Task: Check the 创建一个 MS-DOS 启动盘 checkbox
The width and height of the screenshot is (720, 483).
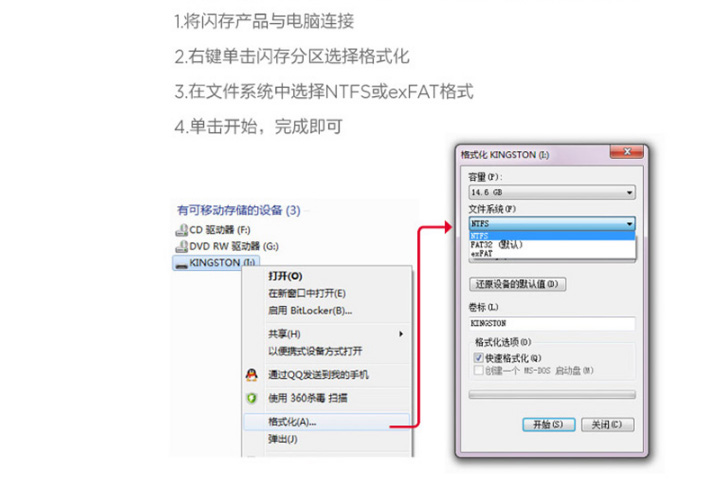Action: tap(478, 370)
